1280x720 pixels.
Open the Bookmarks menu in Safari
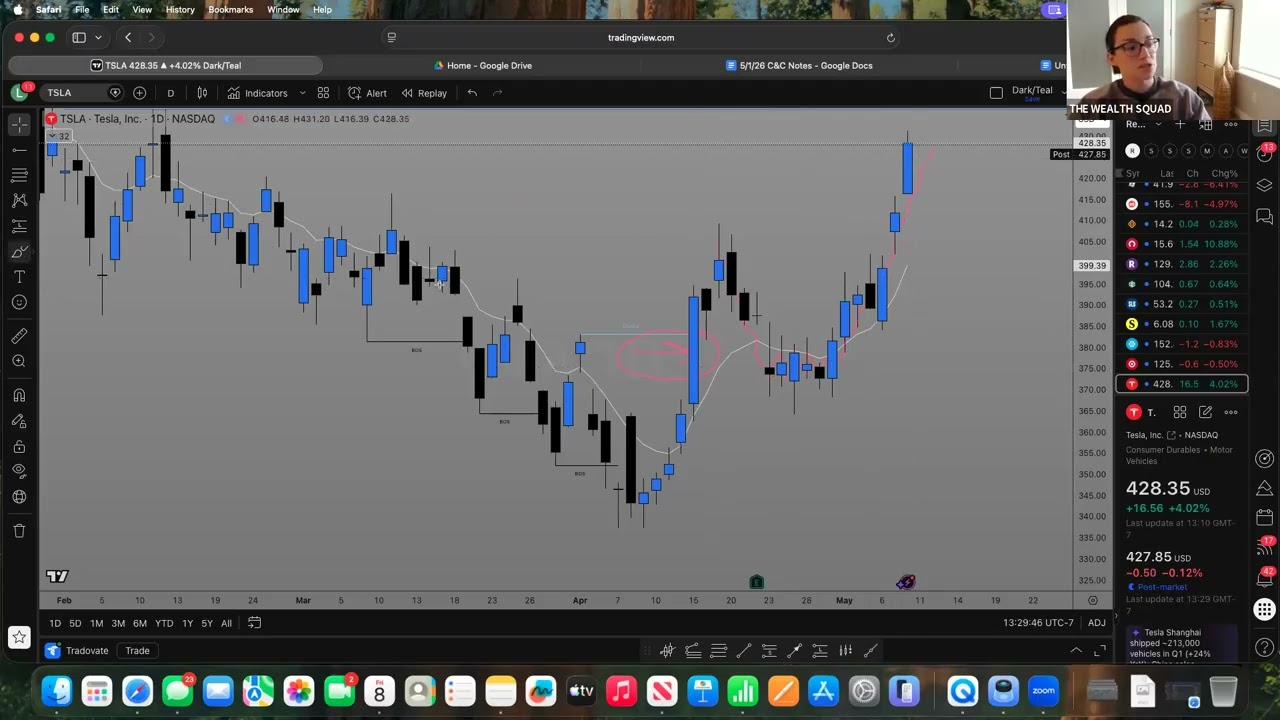pyautogui.click(x=230, y=10)
